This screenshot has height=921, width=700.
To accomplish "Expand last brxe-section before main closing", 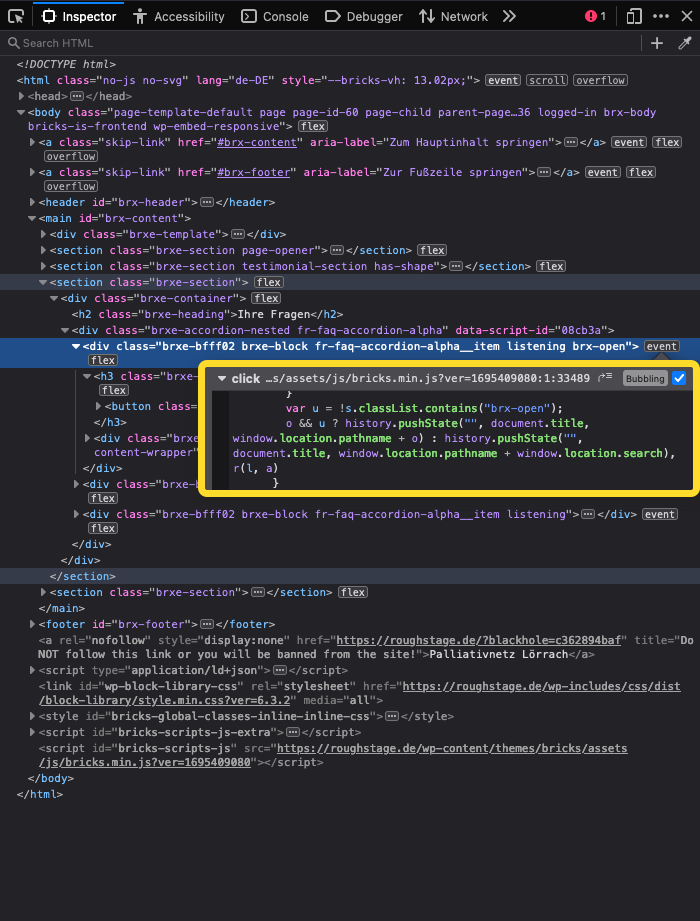I will 43,592.
